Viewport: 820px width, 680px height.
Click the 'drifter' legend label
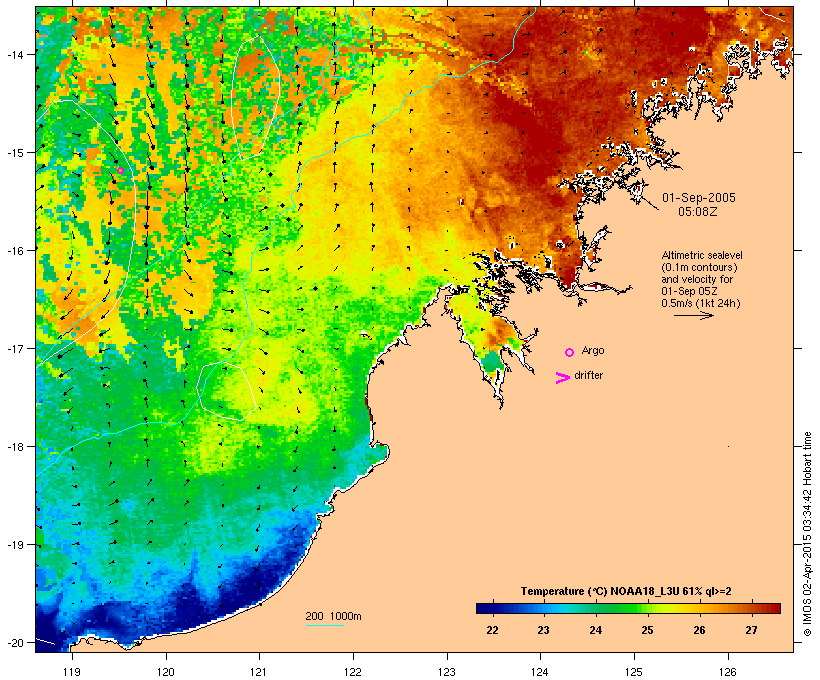tap(588, 375)
